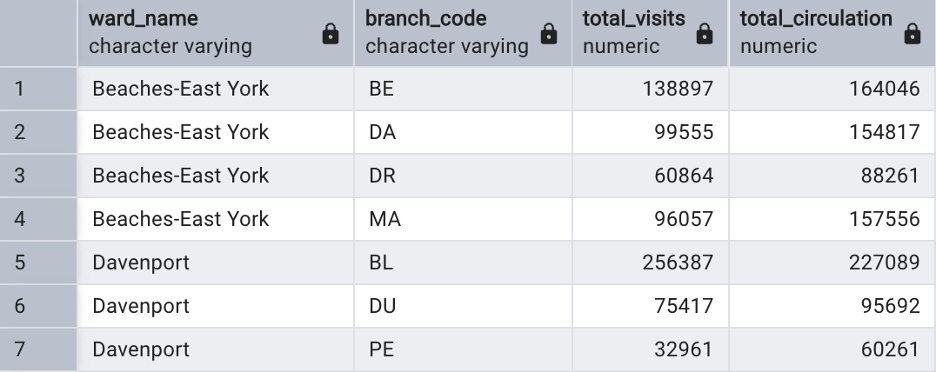Click the lock icon in branch_code column
This screenshot has width=936, height=372.
[549, 34]
